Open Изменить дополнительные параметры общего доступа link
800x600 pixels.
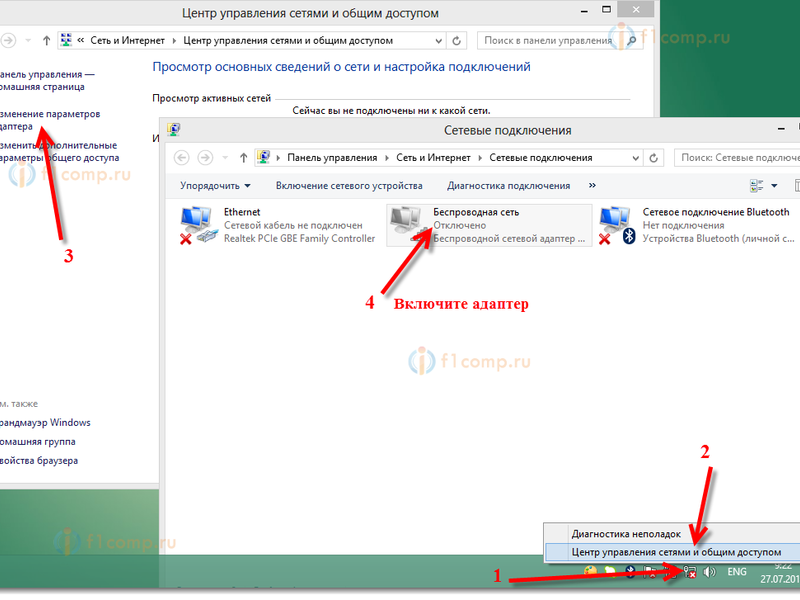click(x=60, y=152)
